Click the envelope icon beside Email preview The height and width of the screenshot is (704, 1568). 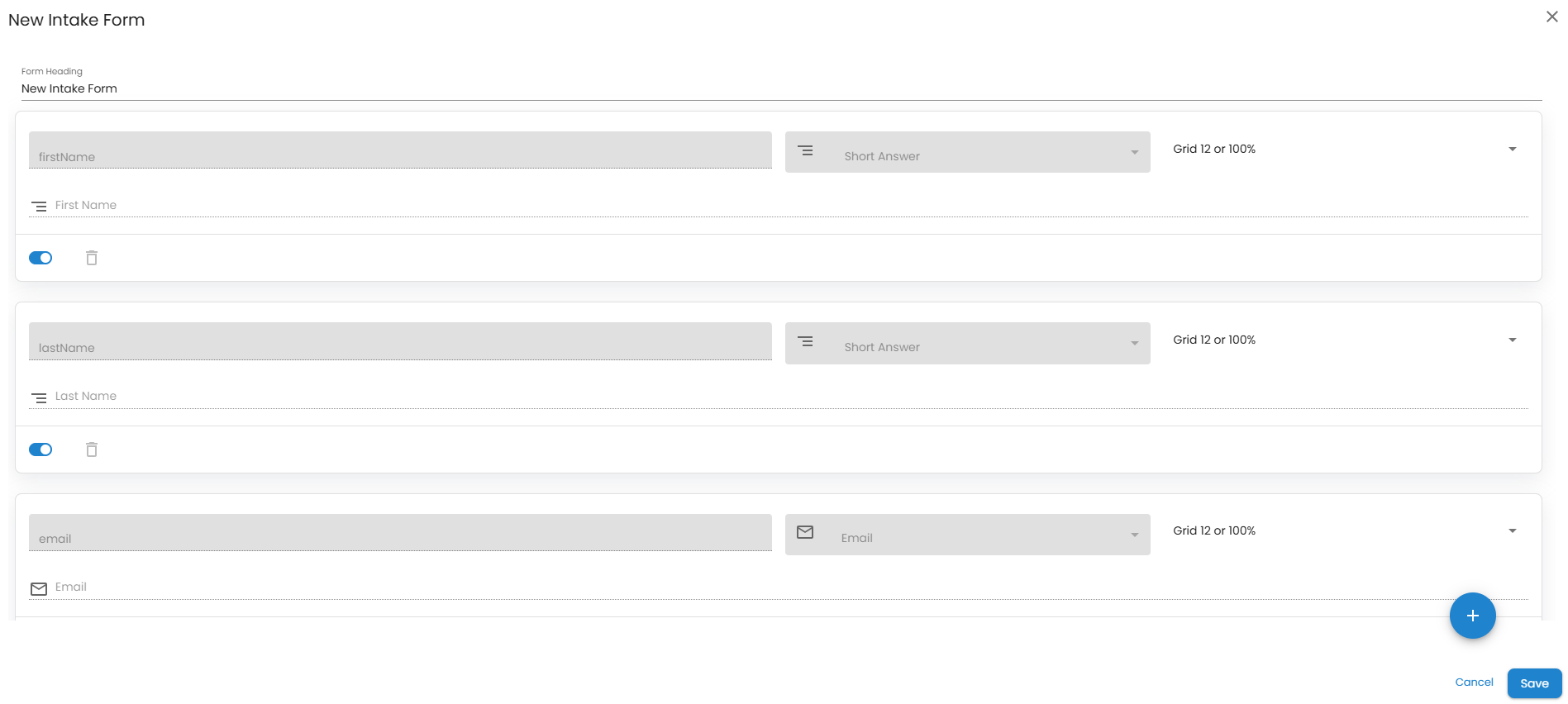(x=39, y=589)
